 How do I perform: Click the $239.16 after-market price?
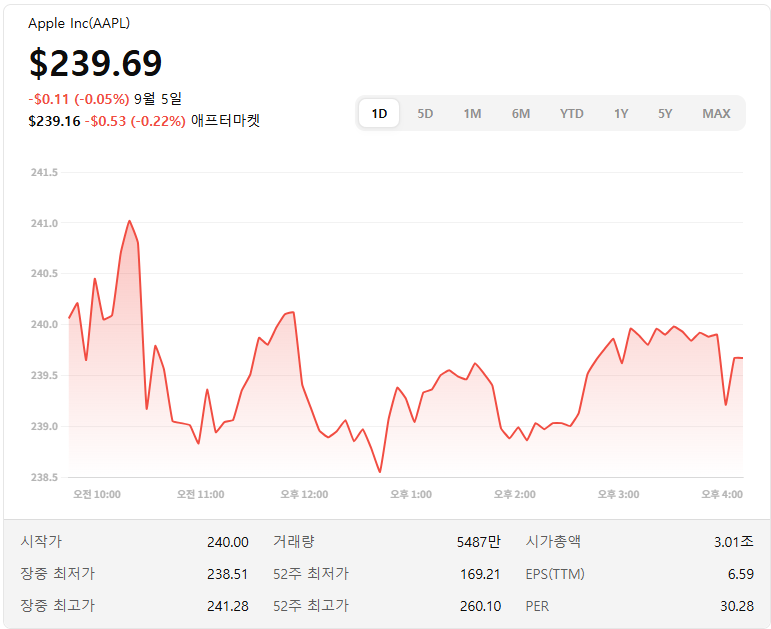(x=54, y=121)
